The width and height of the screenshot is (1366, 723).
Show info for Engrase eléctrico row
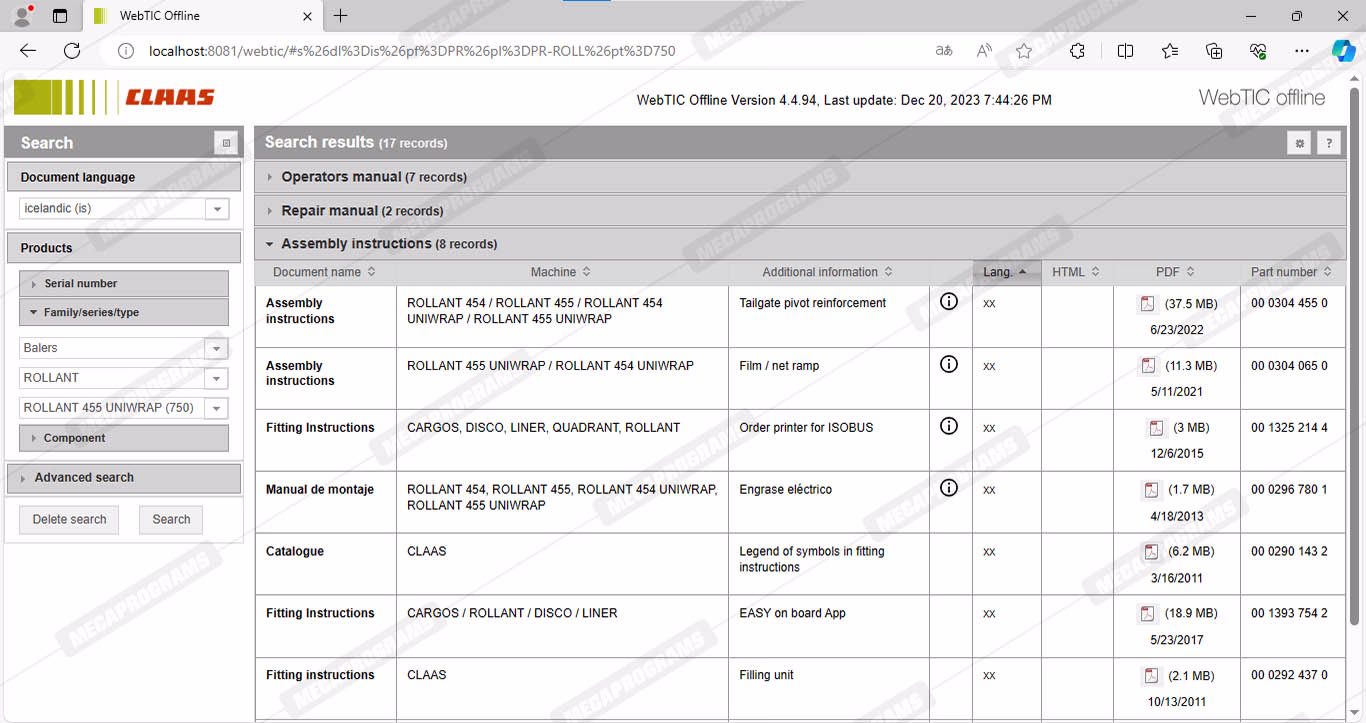pos(949,488)
